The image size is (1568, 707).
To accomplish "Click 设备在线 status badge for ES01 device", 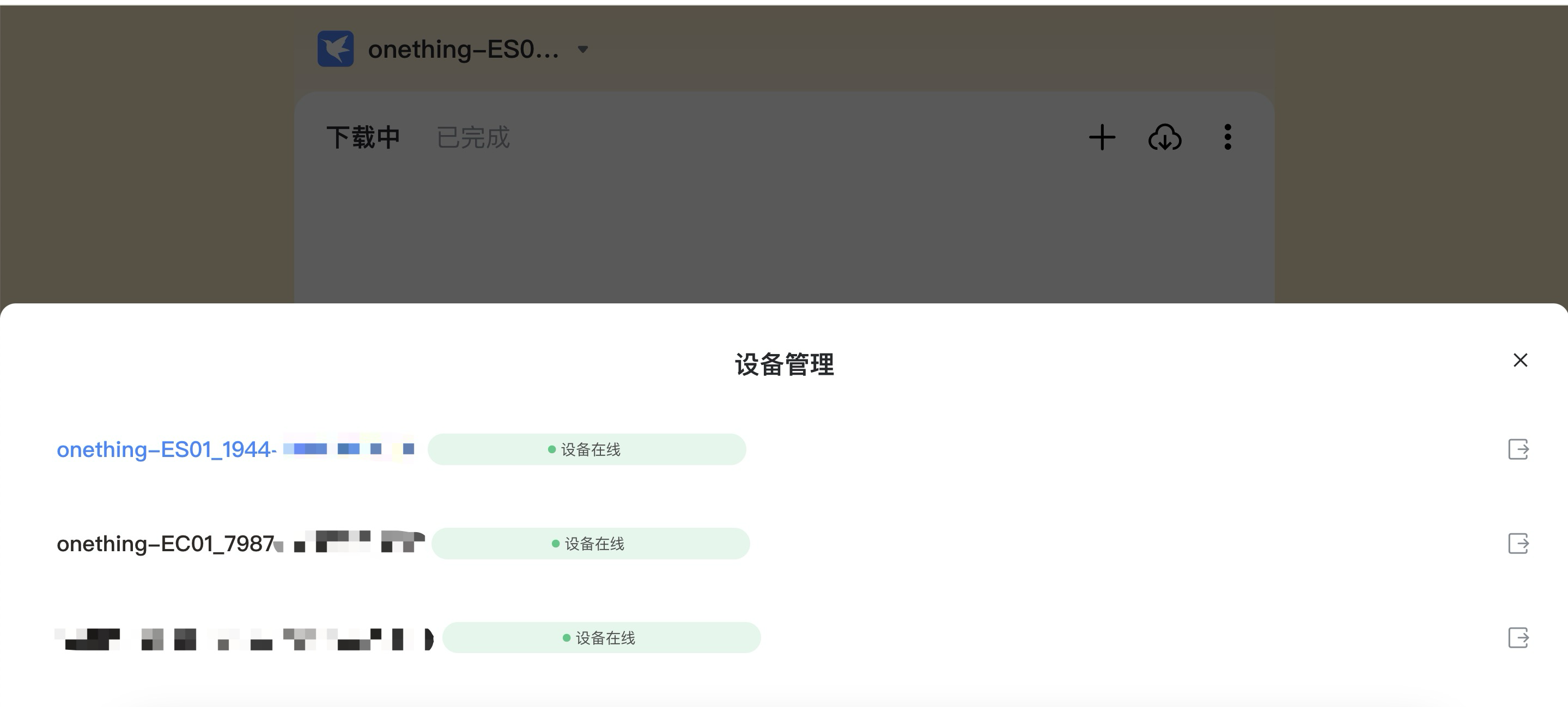I will coord(587,449).
